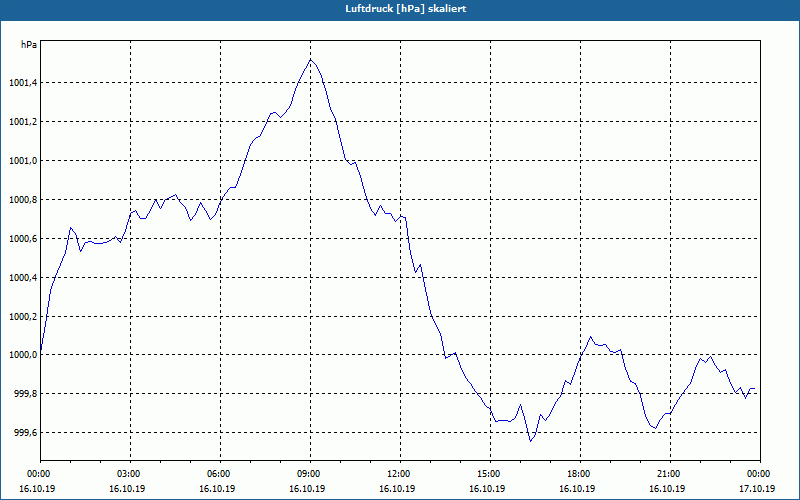Screen dimensions: 800x500
Task: Click the 03:00 time label
Action: [x=130, y=474]
